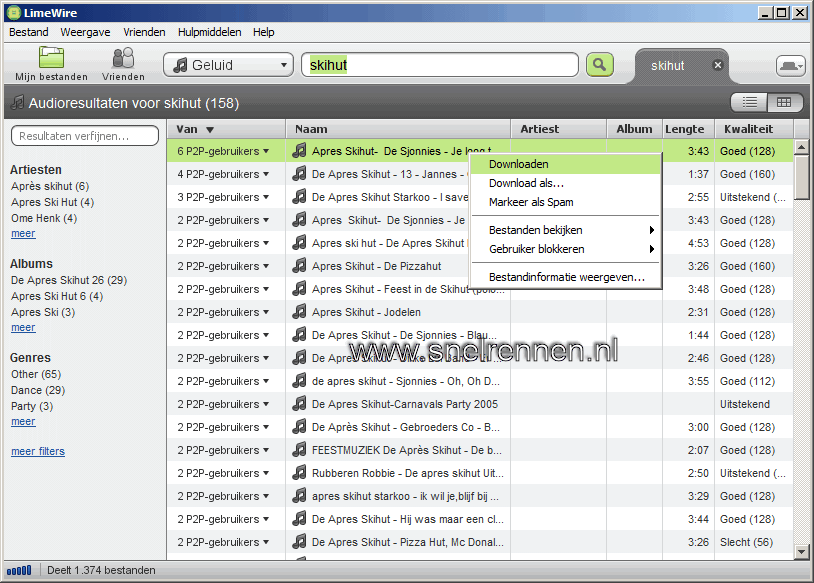The width and height of the screenshot is (814, 583).
Task: Click music note icon of Apres Skihut - Jodelen
Action: coord(299,311)
